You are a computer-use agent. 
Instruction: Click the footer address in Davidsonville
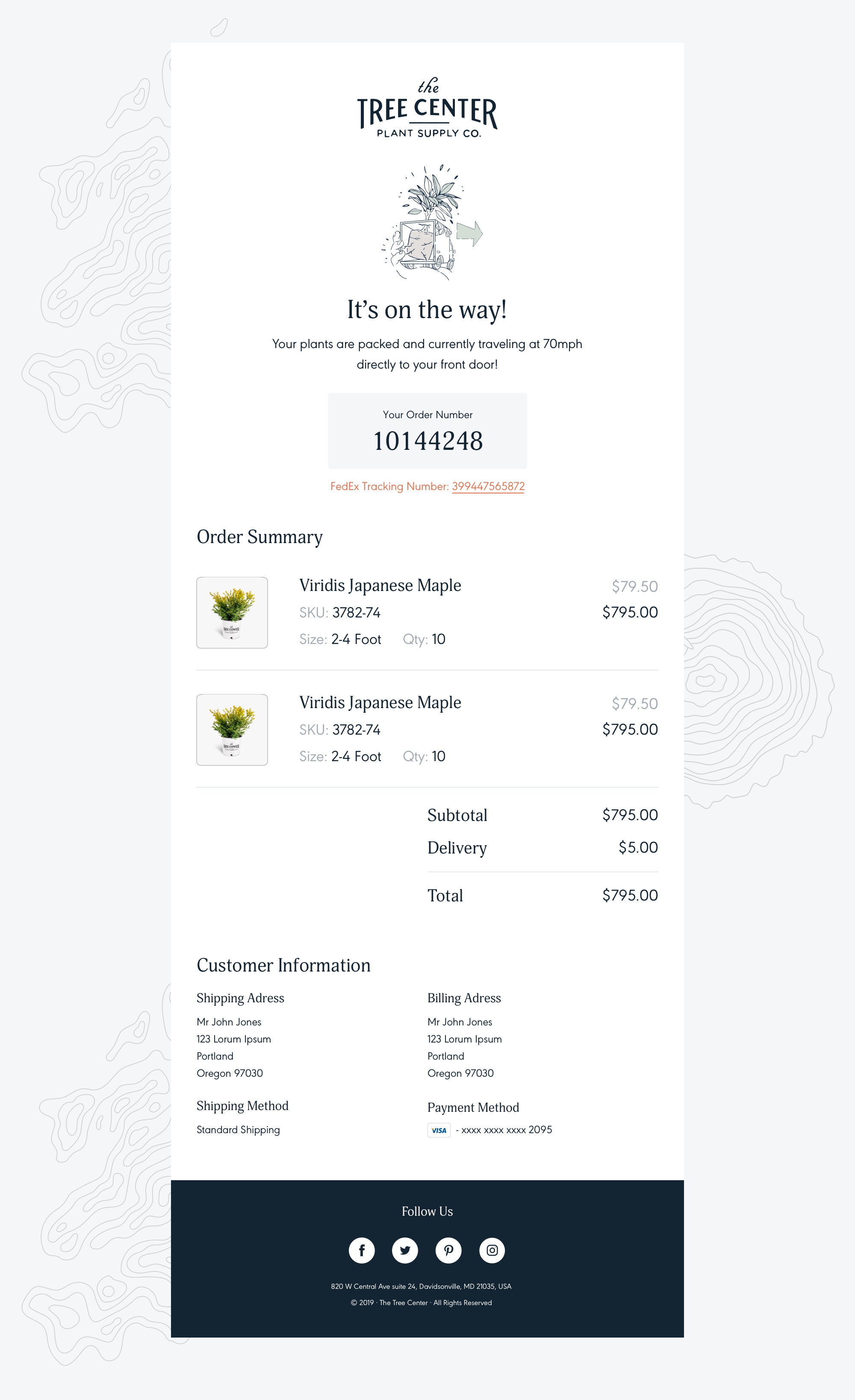coord(421,1286)
